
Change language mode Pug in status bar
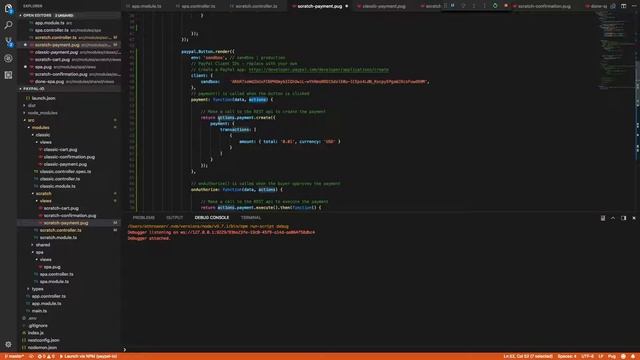(x=612, y=356)
